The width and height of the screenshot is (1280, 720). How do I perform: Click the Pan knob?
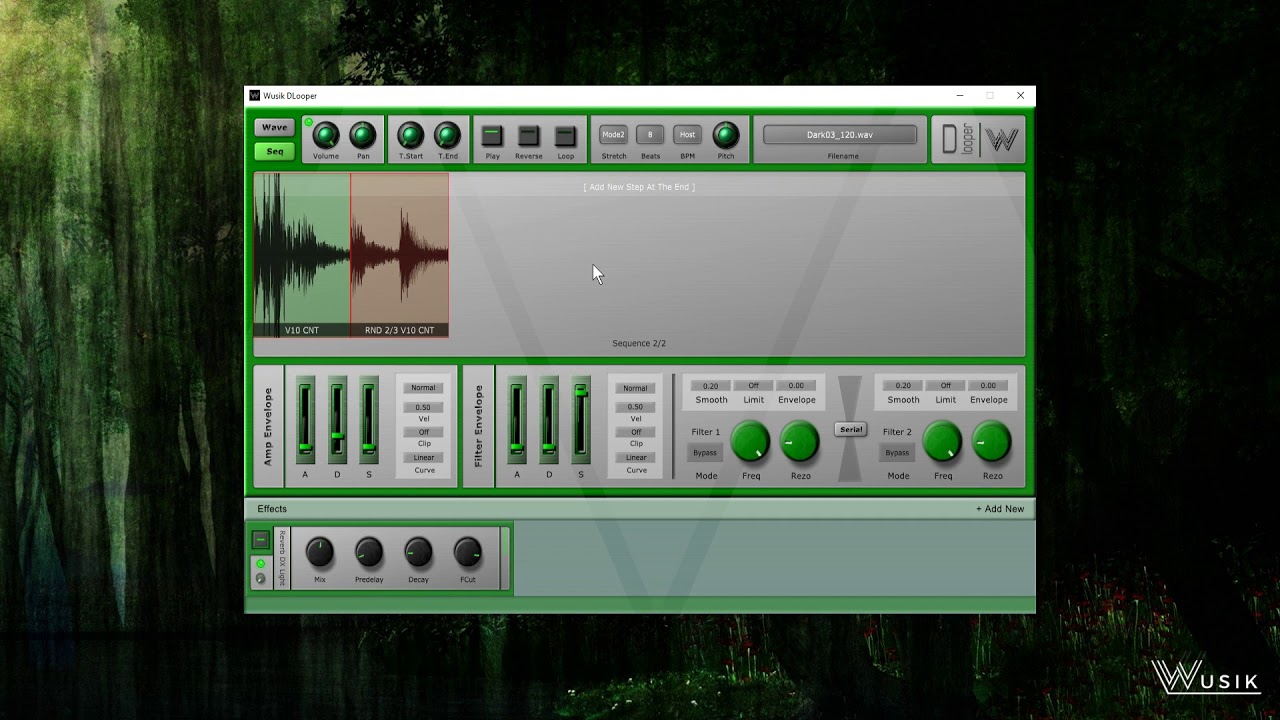(x=363, y=135)
